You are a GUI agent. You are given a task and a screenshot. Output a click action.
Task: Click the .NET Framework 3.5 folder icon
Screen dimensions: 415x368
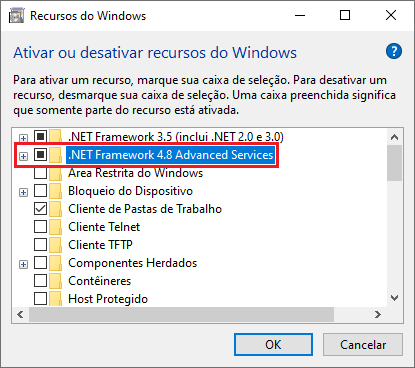55,137
